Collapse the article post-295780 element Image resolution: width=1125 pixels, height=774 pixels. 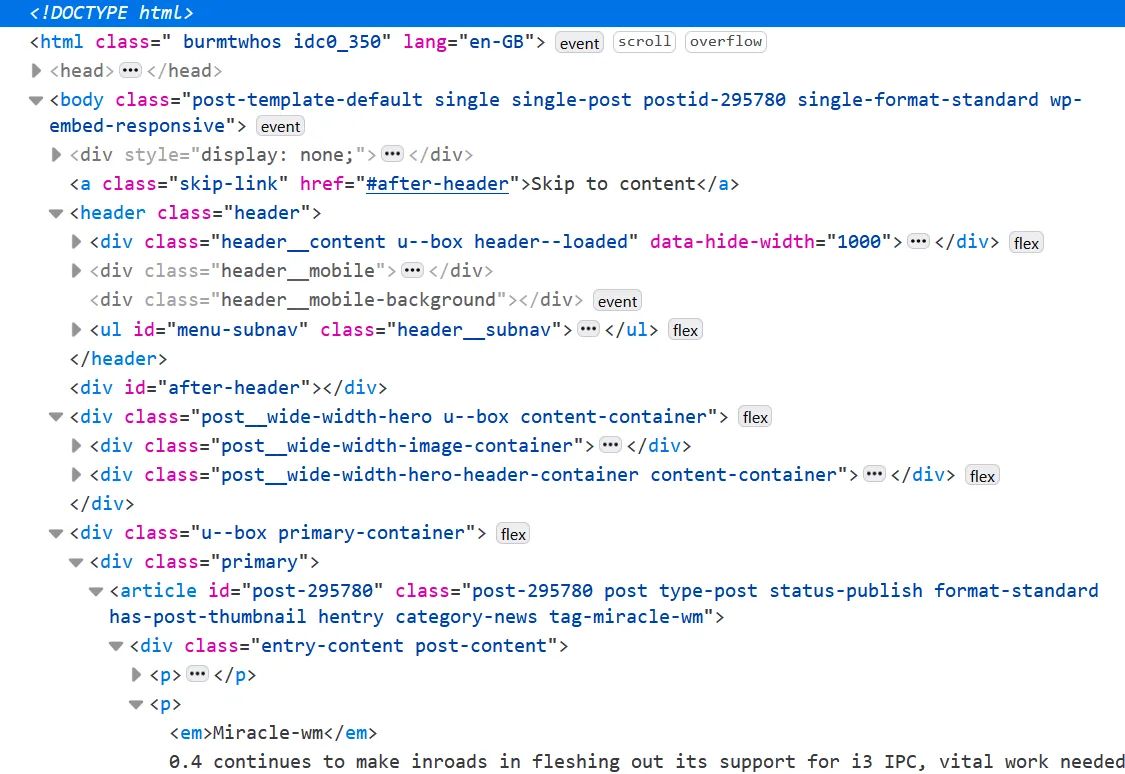tap(95, 591)
